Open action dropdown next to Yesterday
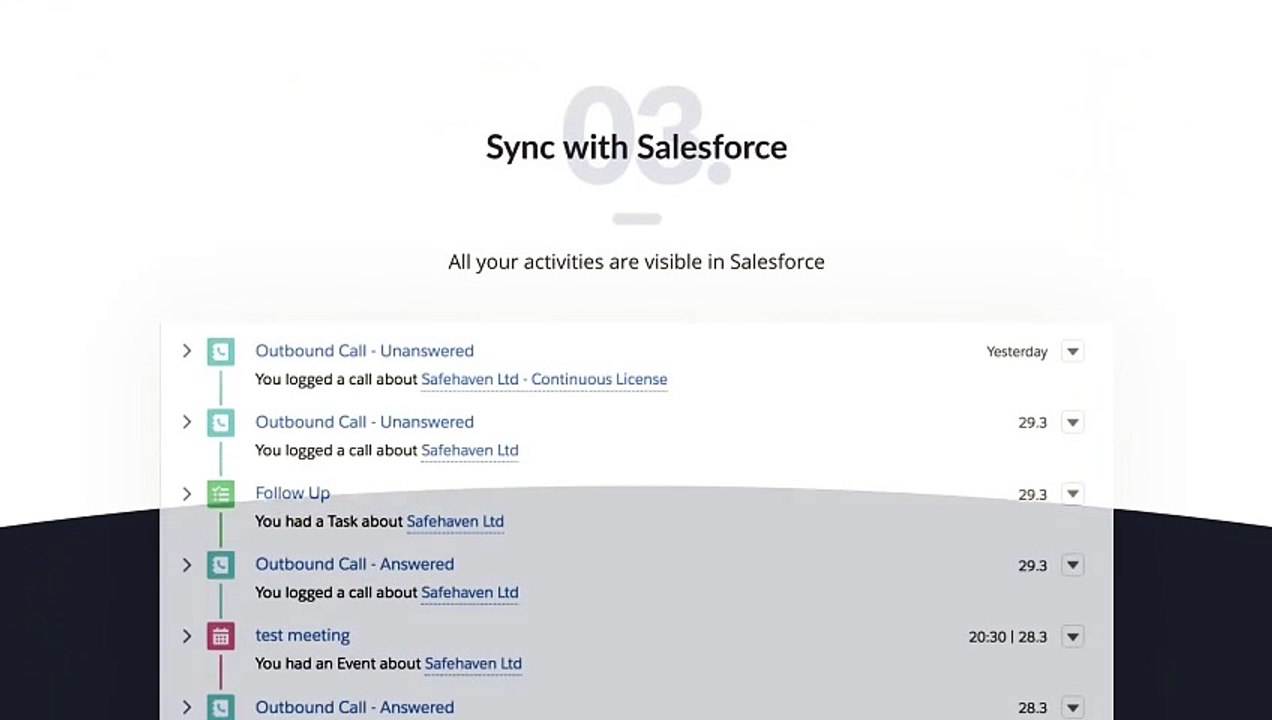 (1073, 351)
